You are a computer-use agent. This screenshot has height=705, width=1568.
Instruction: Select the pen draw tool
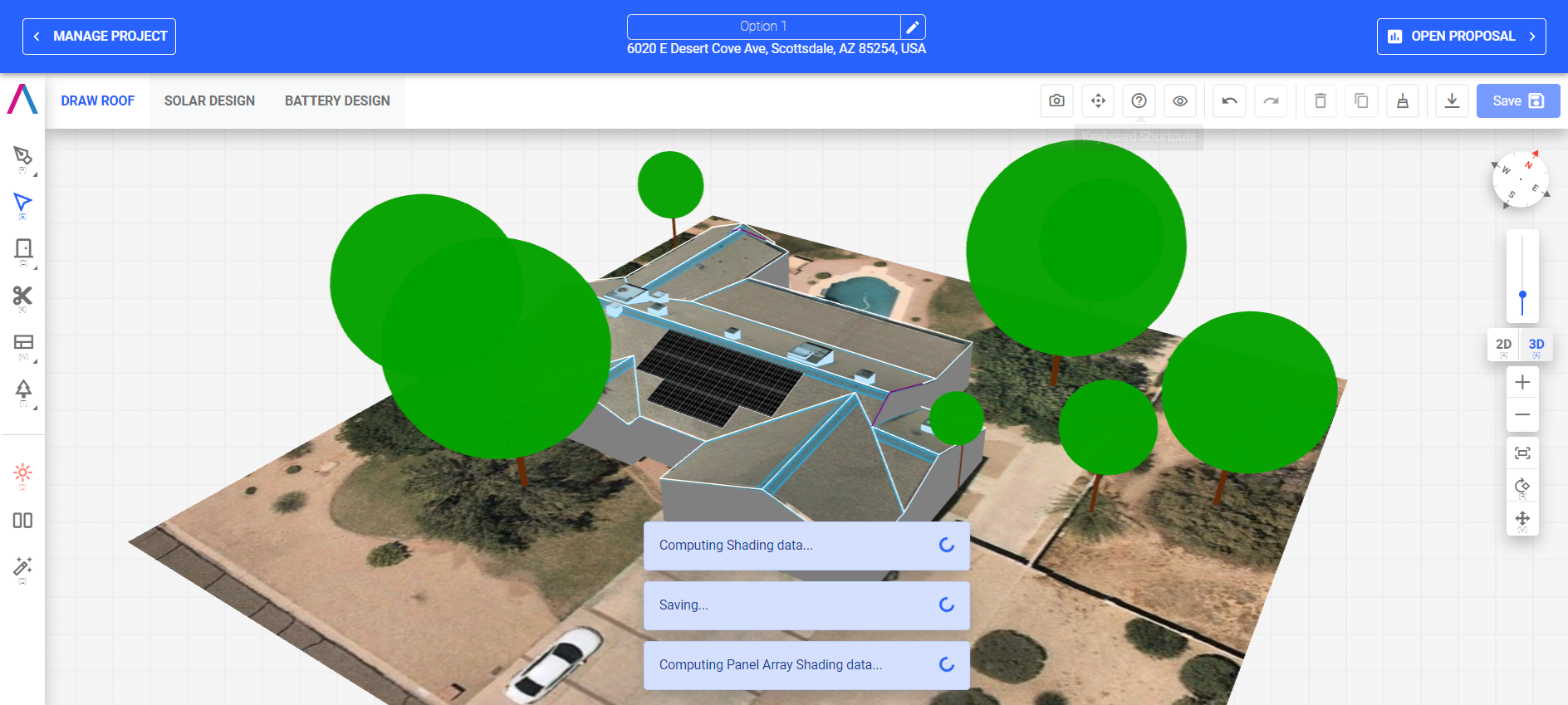(22, 156)
